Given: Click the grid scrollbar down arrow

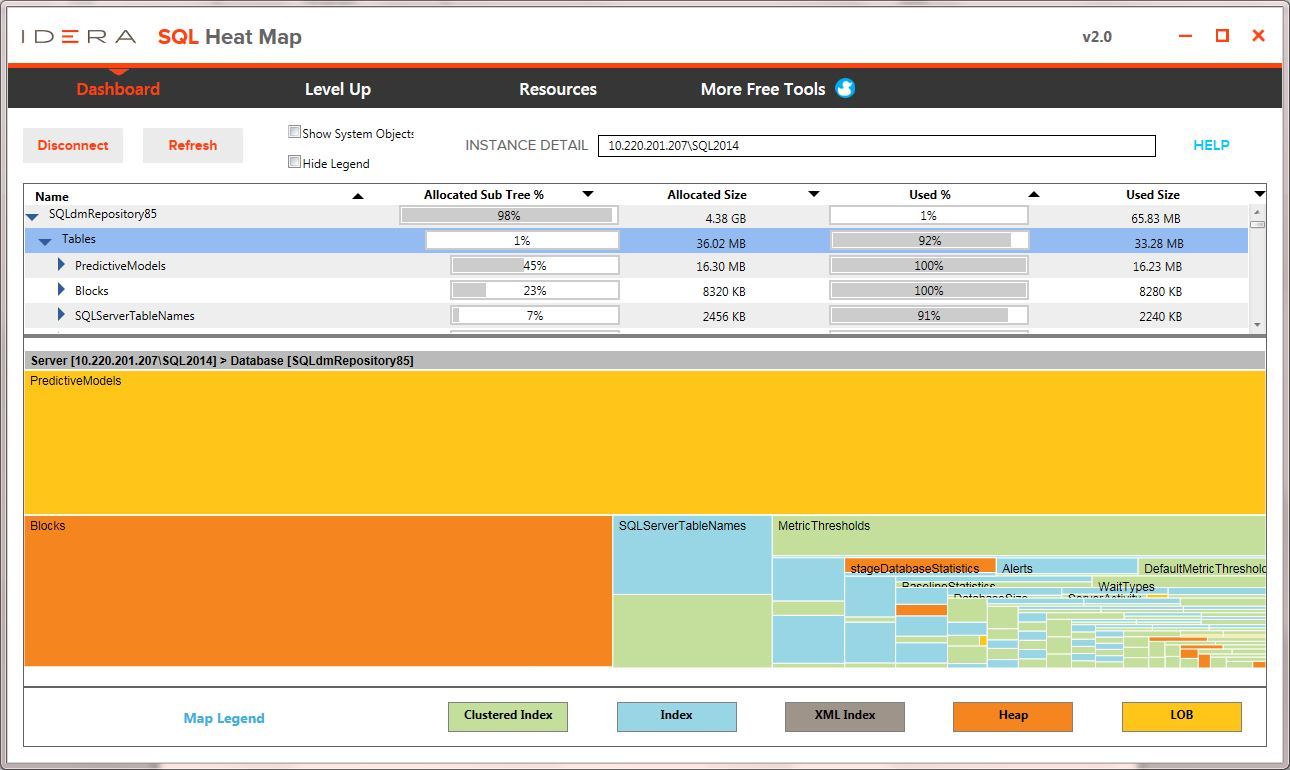Looking at the screenshot, I should tap(1257, 326).
